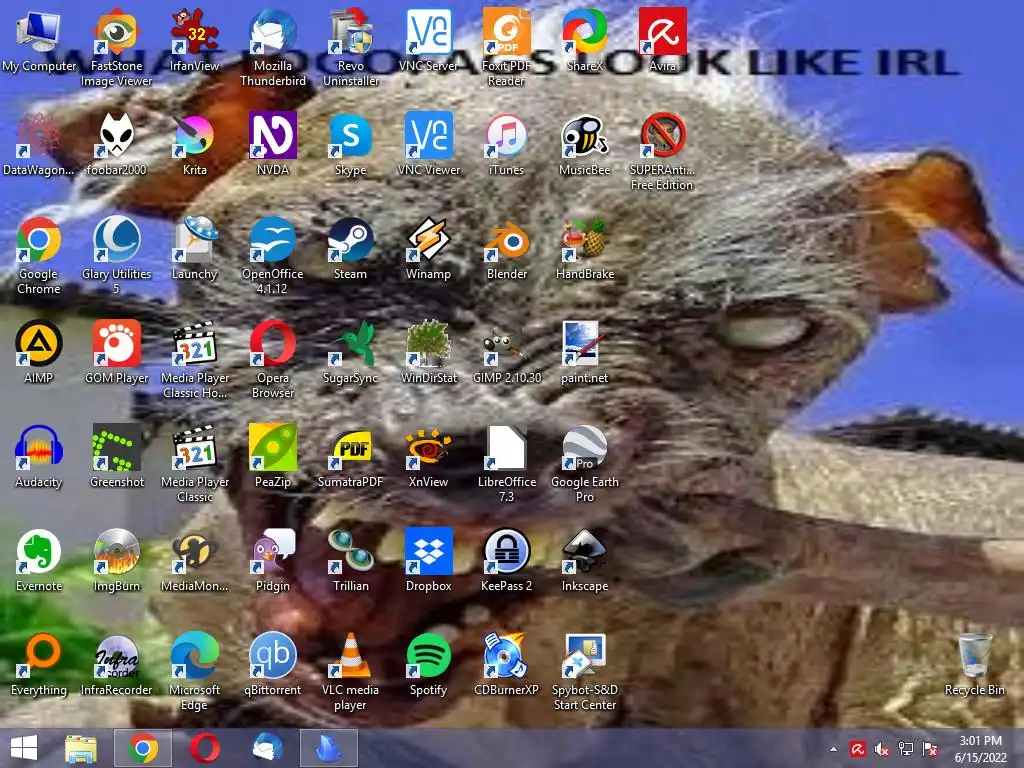The width and height of the screenshot is (1024, 768).
Task: Click the Glary Utilities 5 icon
Action: click(116, 256)
